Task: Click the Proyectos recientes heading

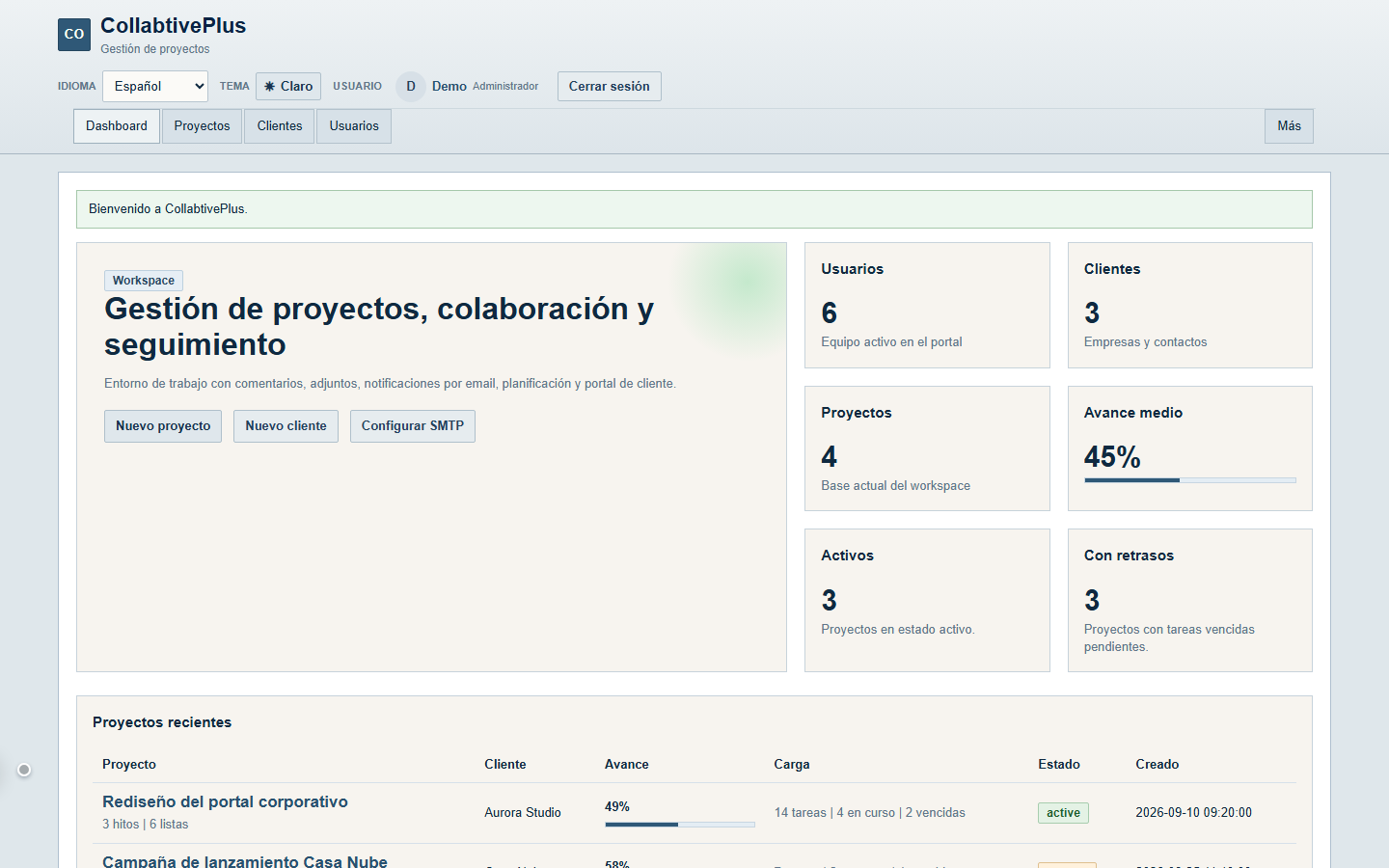Action: [162, 722]
